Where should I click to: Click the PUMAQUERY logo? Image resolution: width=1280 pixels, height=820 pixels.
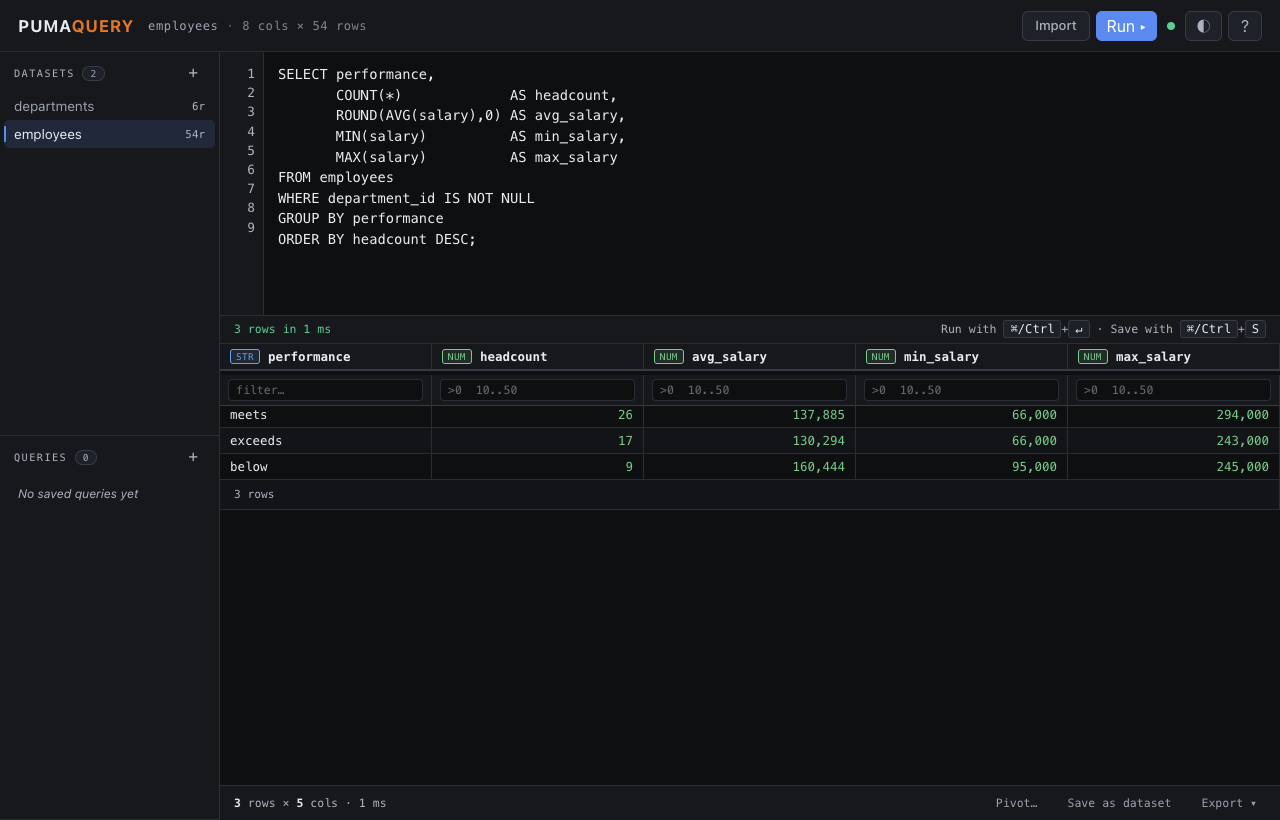(x=76, y=26)
